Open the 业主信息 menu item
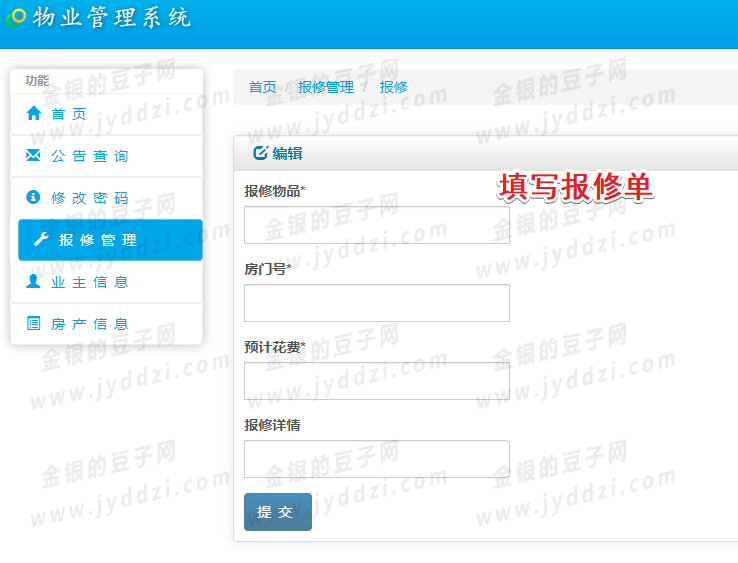 (x=106, y=282)
